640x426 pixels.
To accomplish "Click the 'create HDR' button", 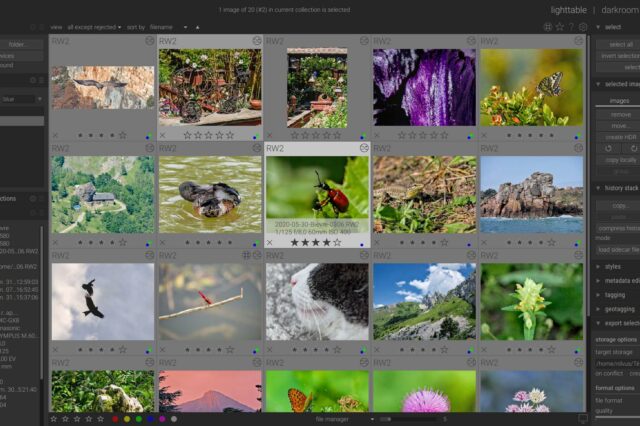I will (620, 135).
